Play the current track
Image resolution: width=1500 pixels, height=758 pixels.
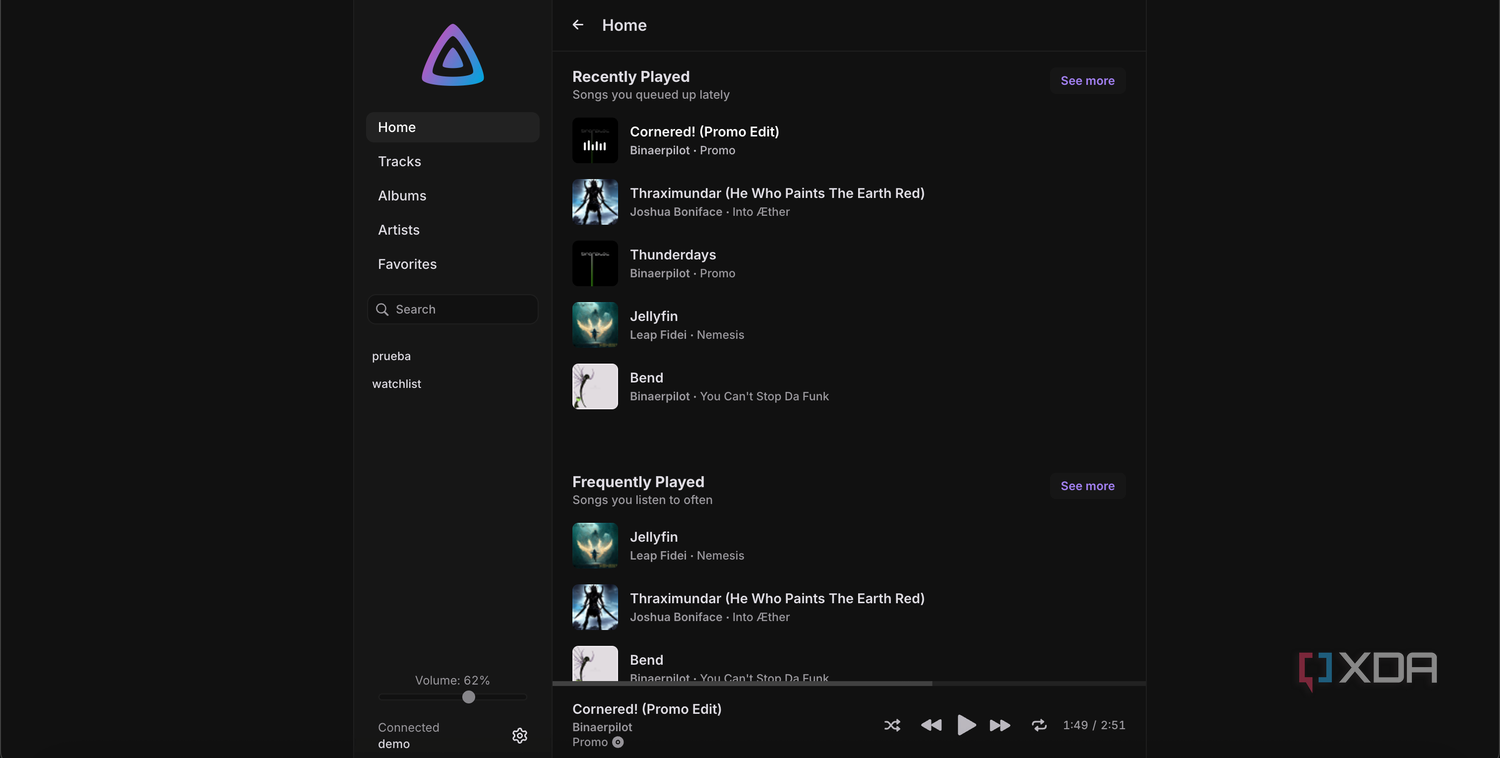pyautogui.click(x=966, y=725)
